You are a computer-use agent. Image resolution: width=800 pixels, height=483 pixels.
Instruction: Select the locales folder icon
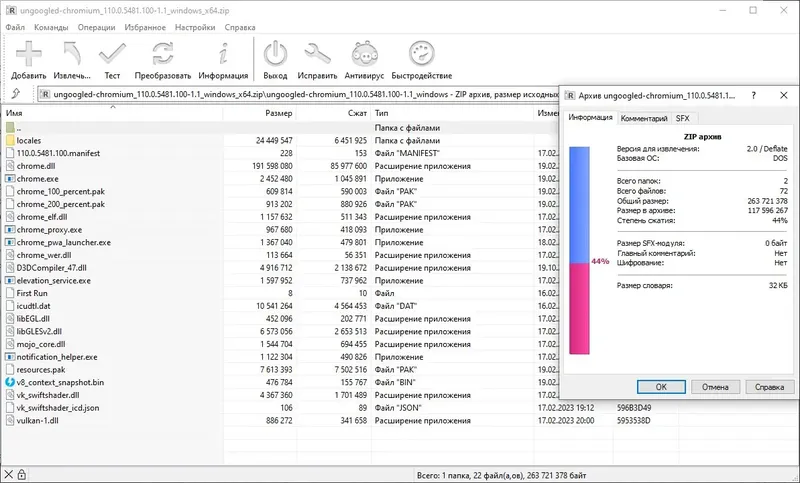point(10,140)
